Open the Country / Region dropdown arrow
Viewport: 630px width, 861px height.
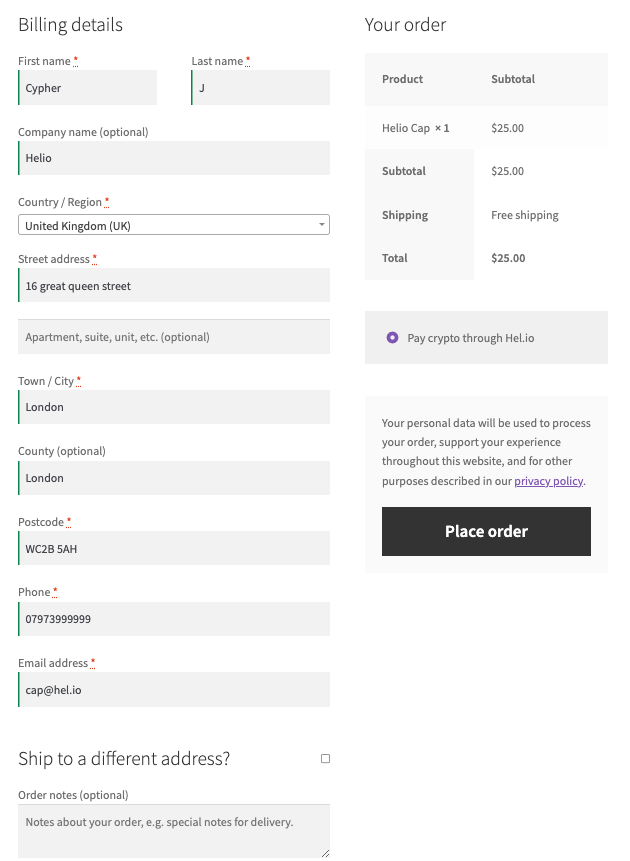(x=322, y=225)
